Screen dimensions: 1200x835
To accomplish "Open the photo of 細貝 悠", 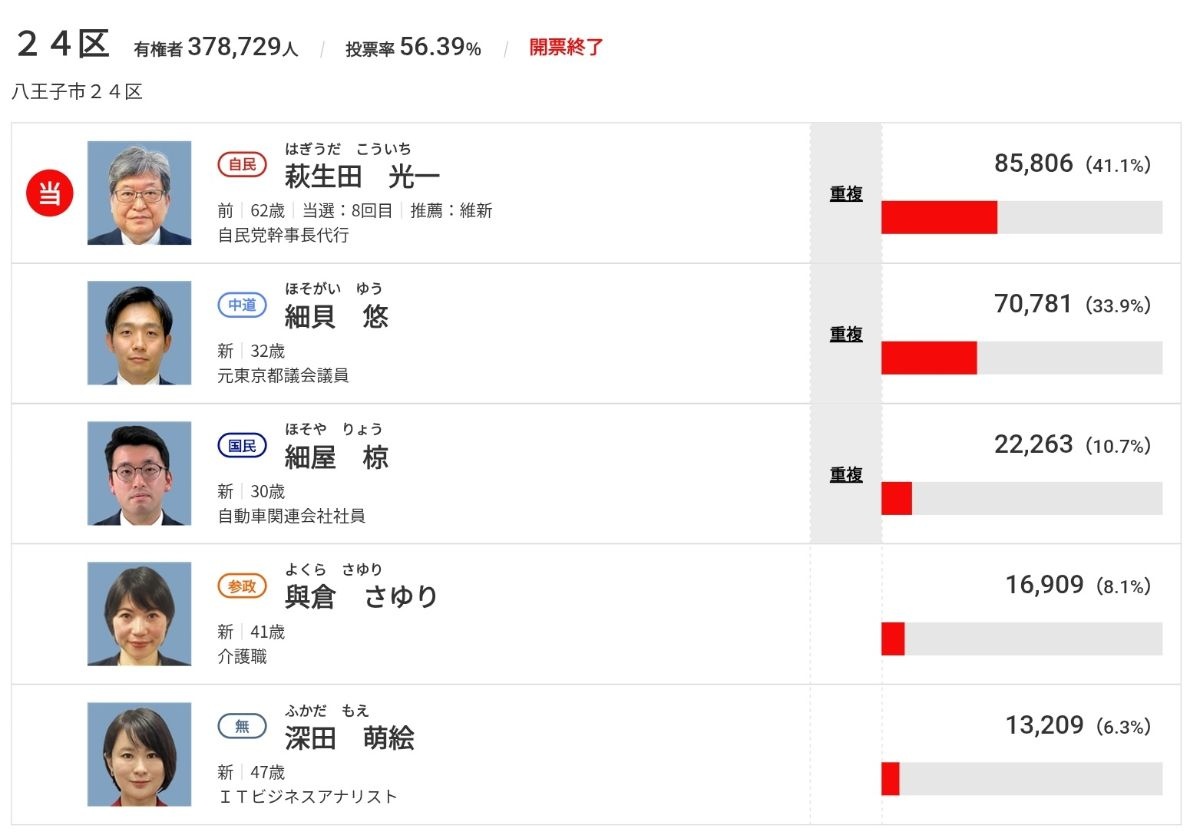I will (139, 333).
